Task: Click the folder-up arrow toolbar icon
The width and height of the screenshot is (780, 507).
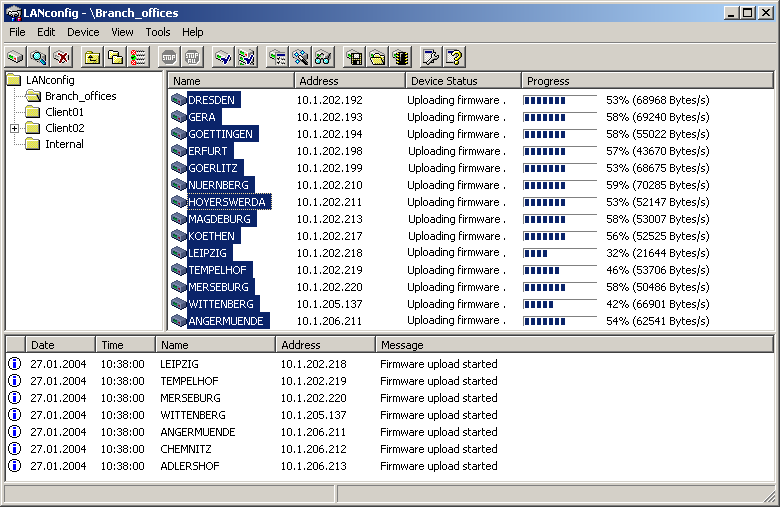Action: pyautogui.click(x=92, y=57)
